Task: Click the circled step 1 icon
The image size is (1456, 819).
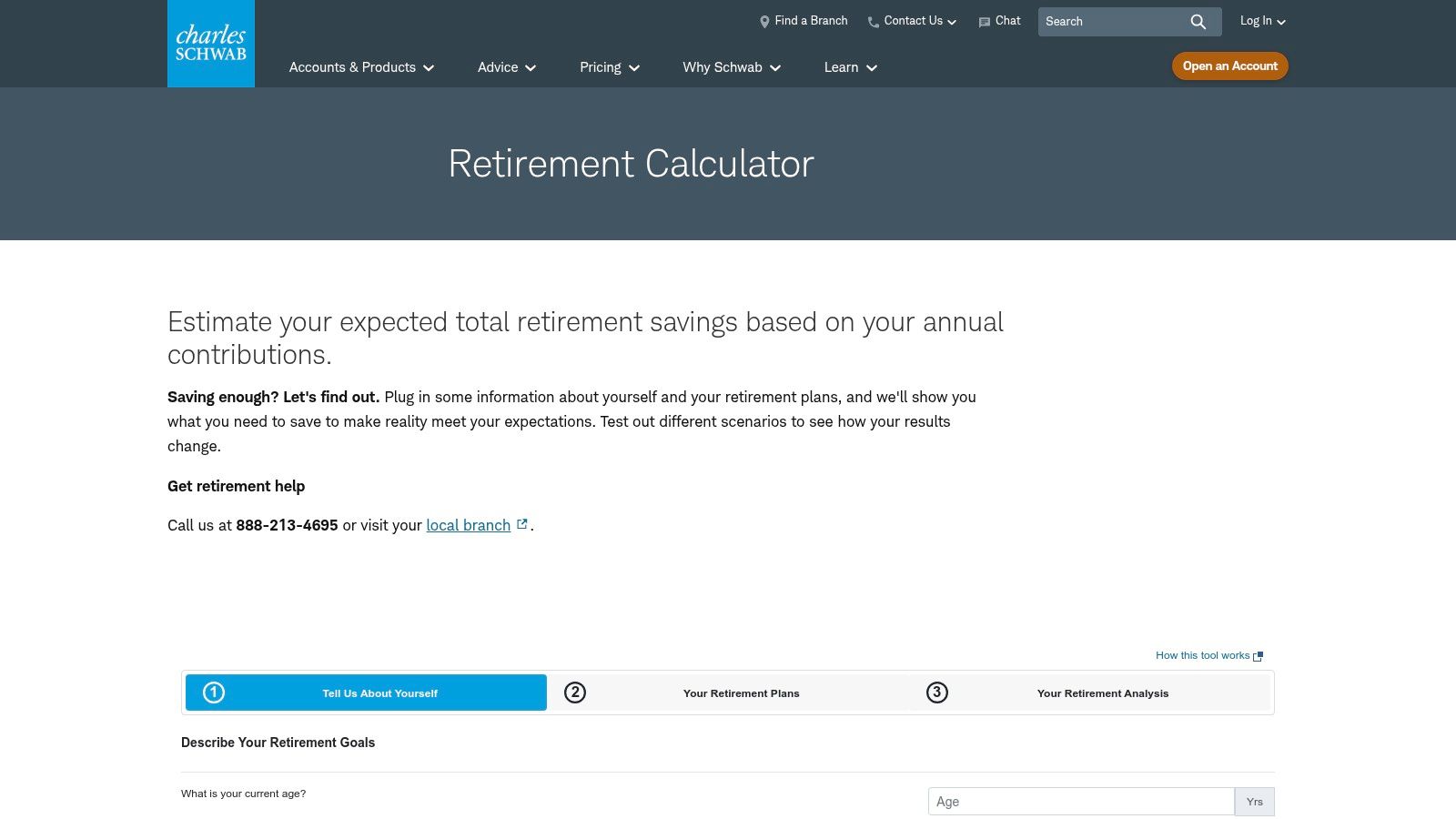Action: click(x=213, y=693)
